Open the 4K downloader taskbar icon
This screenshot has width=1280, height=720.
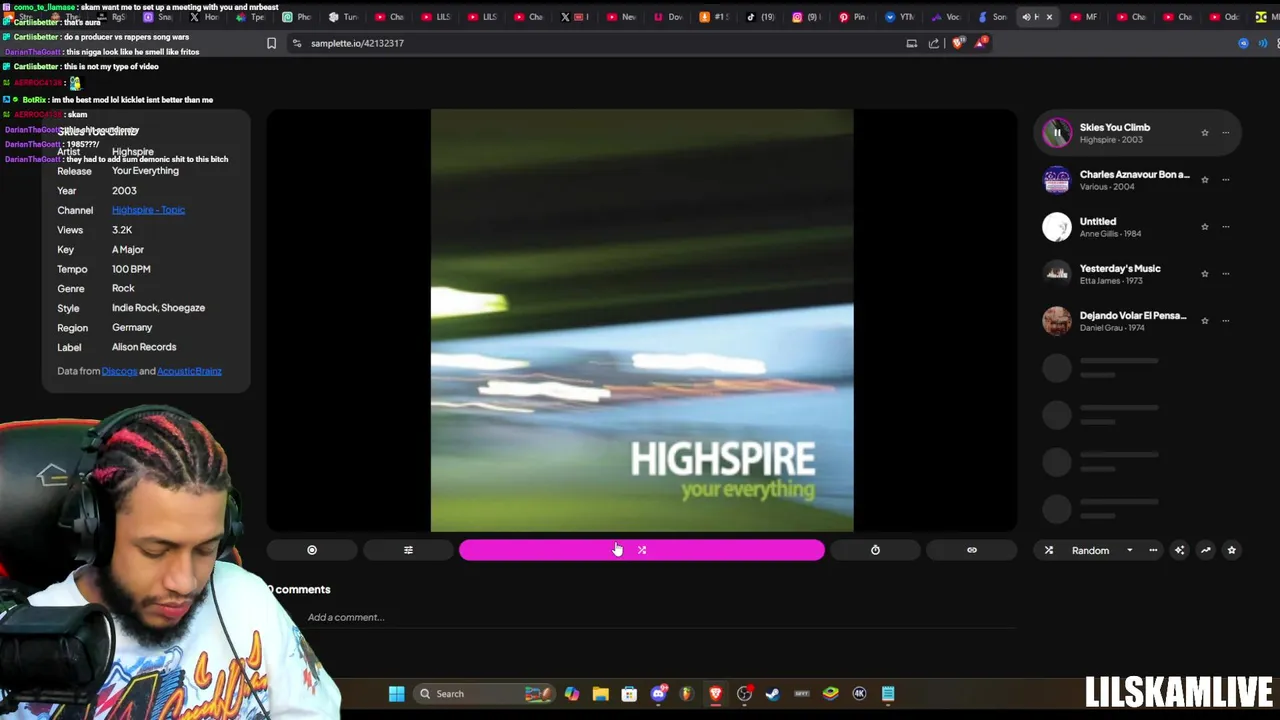[x=859, y=694]
